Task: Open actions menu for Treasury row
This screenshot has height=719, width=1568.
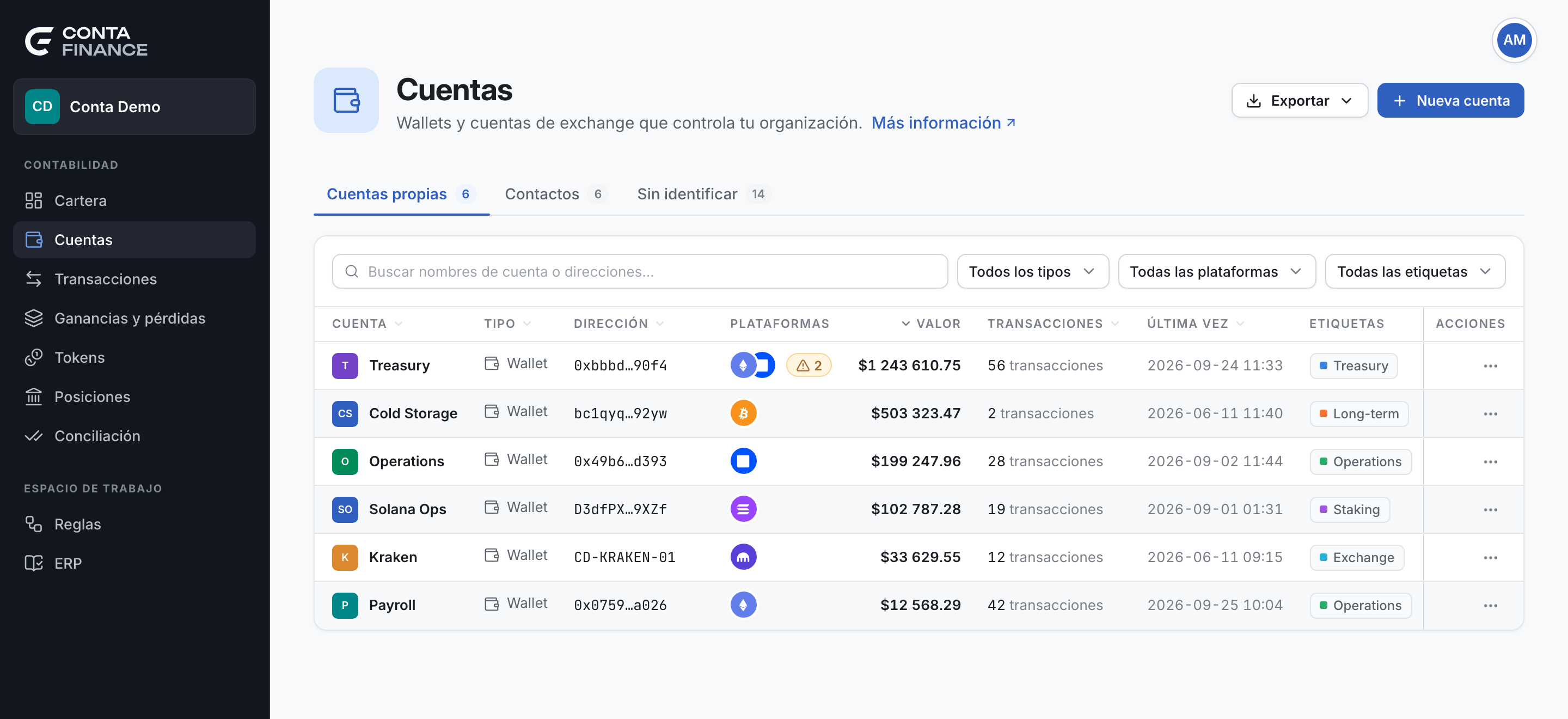Action: tap(1490, 366)
